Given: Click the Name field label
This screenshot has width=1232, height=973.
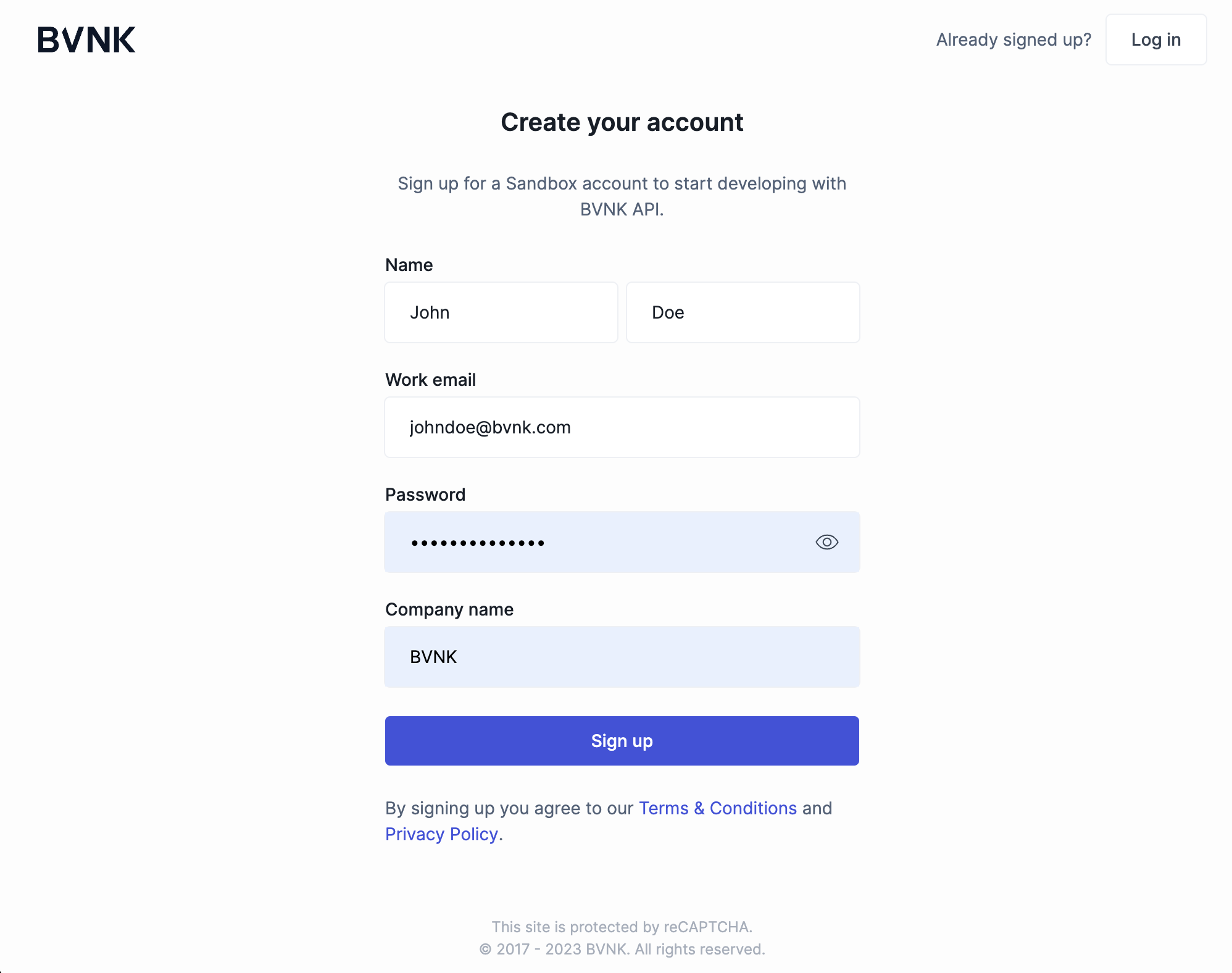Looking at the screenshot, I should pos(409,265).
